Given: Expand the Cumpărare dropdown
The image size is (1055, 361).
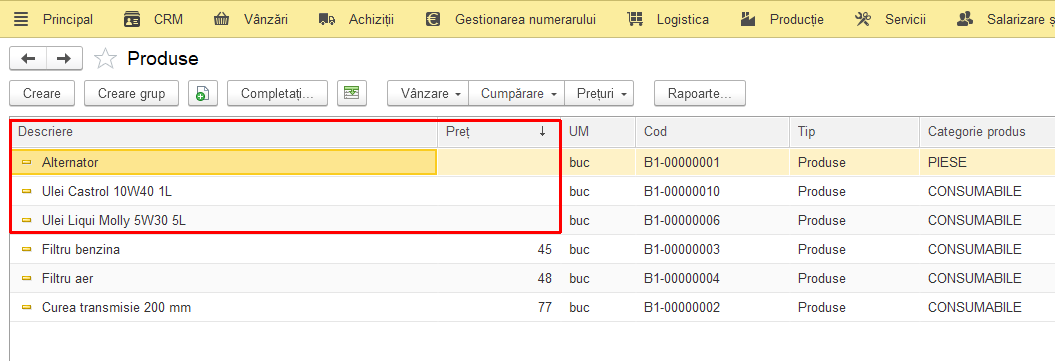Looking at the screenshot, I should pyautogui.click(x=517, y=93).
